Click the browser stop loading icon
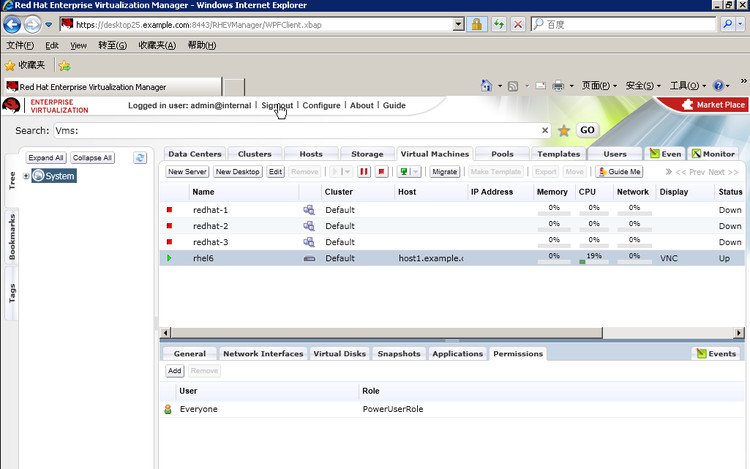Image resolution: width=750 pixels, height=469 pixels. [518, 24]
